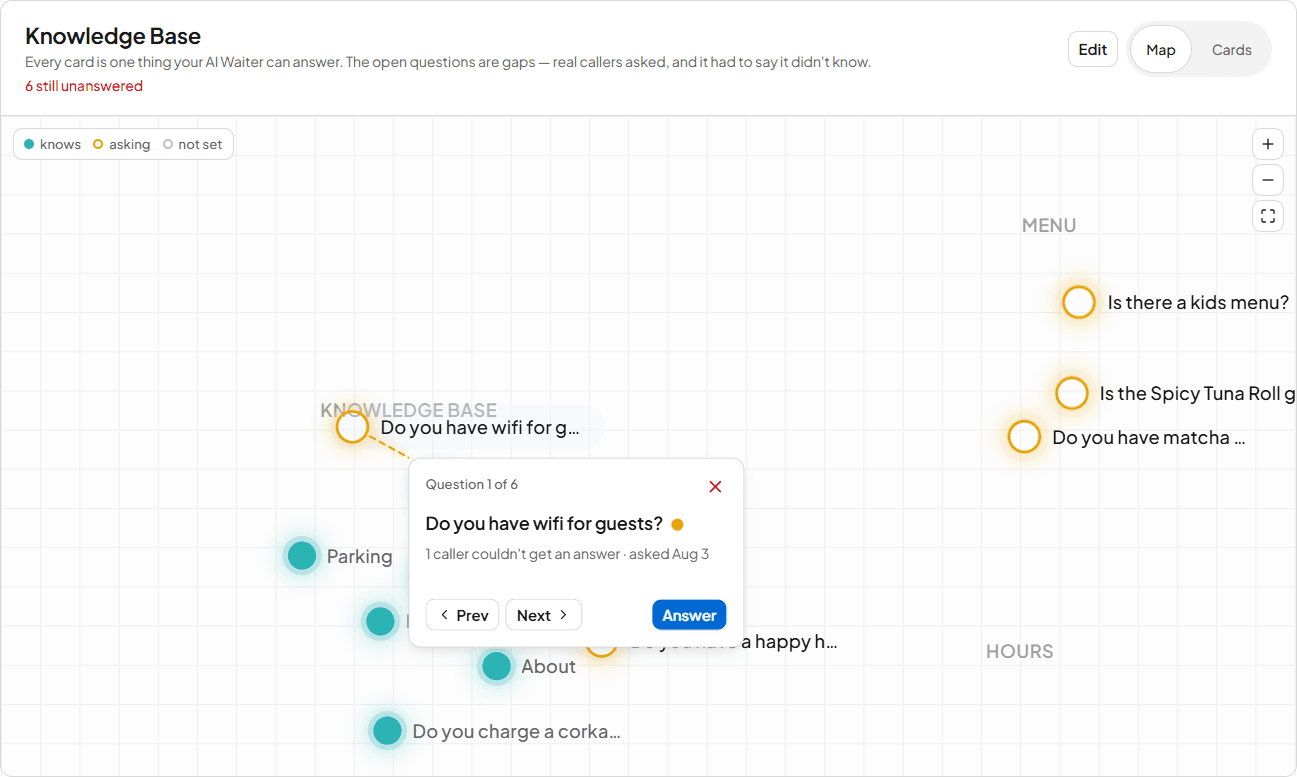Click 'Question 1 of 6' text
Screen dimensions: 1297x777
[x=472, y=484]
